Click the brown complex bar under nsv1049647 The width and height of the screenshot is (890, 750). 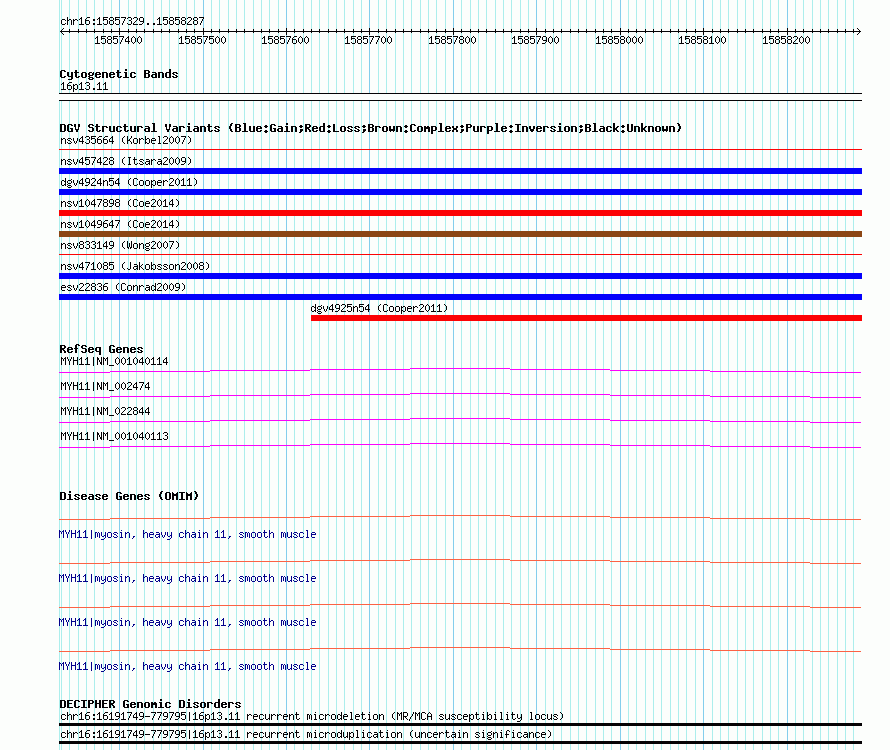(x=460, y=234)
